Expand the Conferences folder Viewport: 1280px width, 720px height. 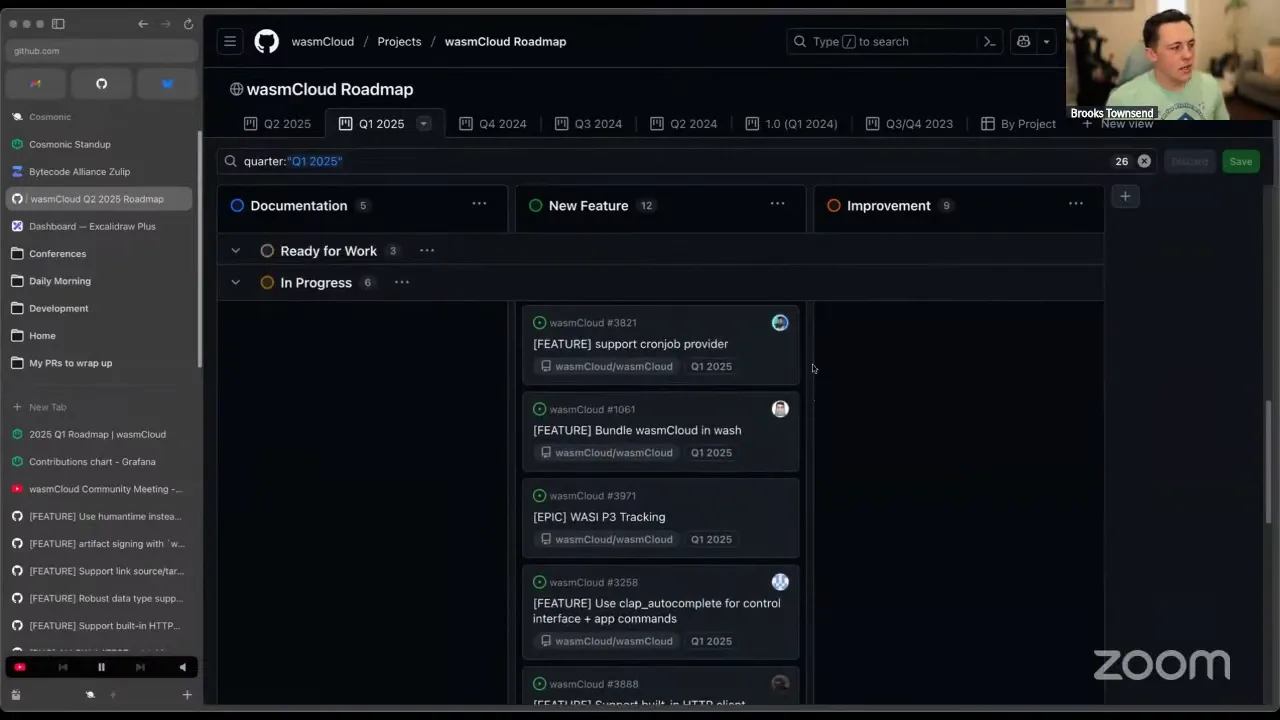[99, 254]
